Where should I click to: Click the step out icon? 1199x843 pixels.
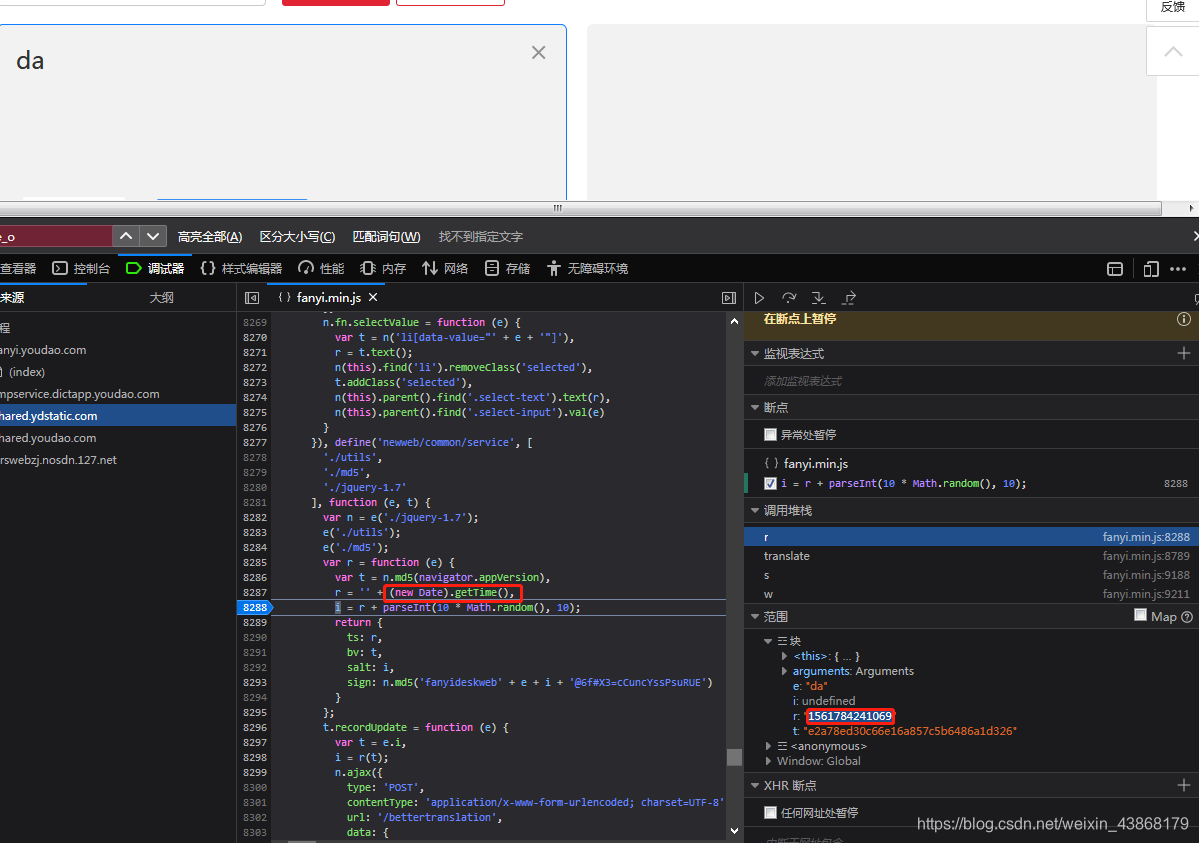pos(849,298)
